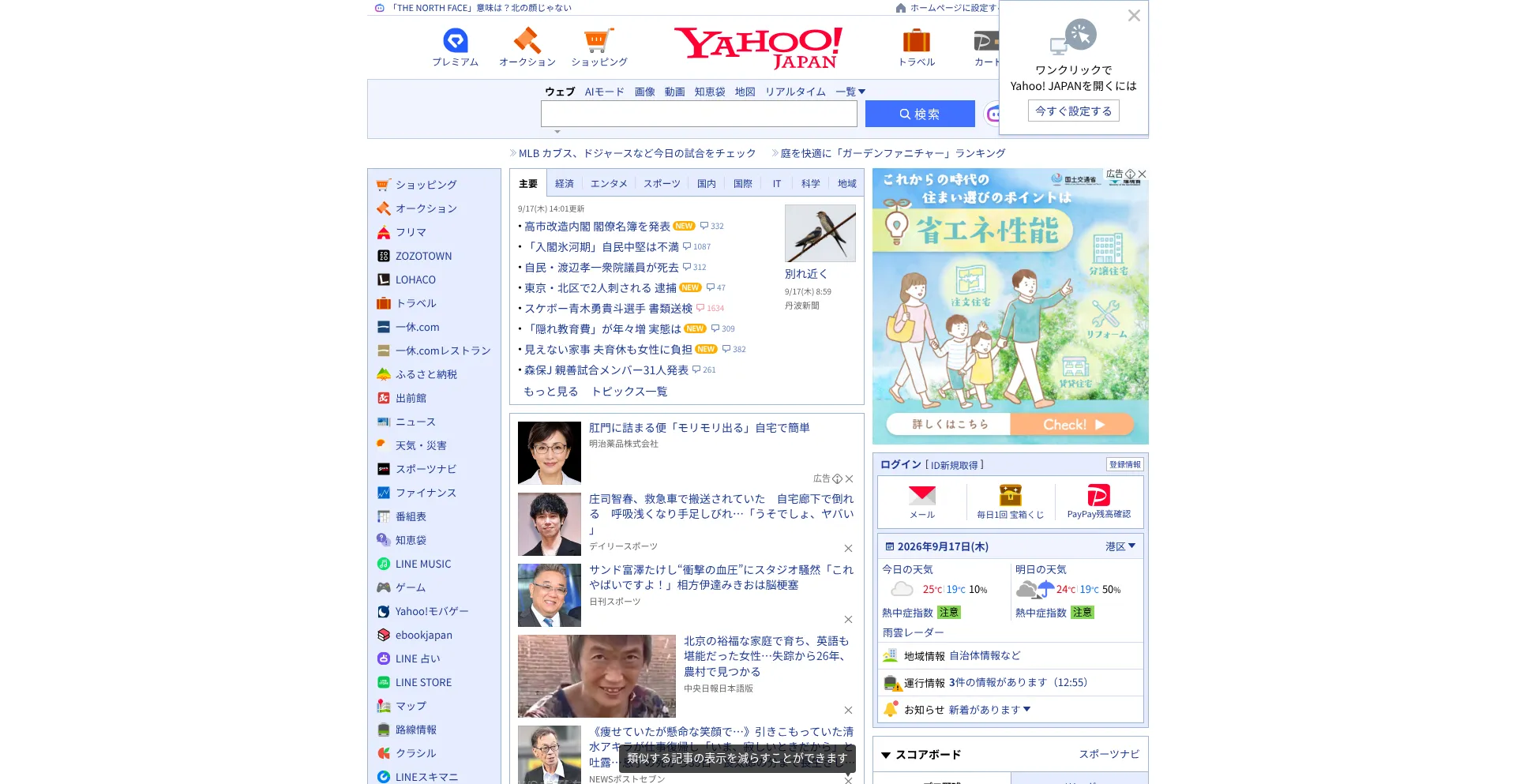Open the メール envelope icon

tap(921, 495)
